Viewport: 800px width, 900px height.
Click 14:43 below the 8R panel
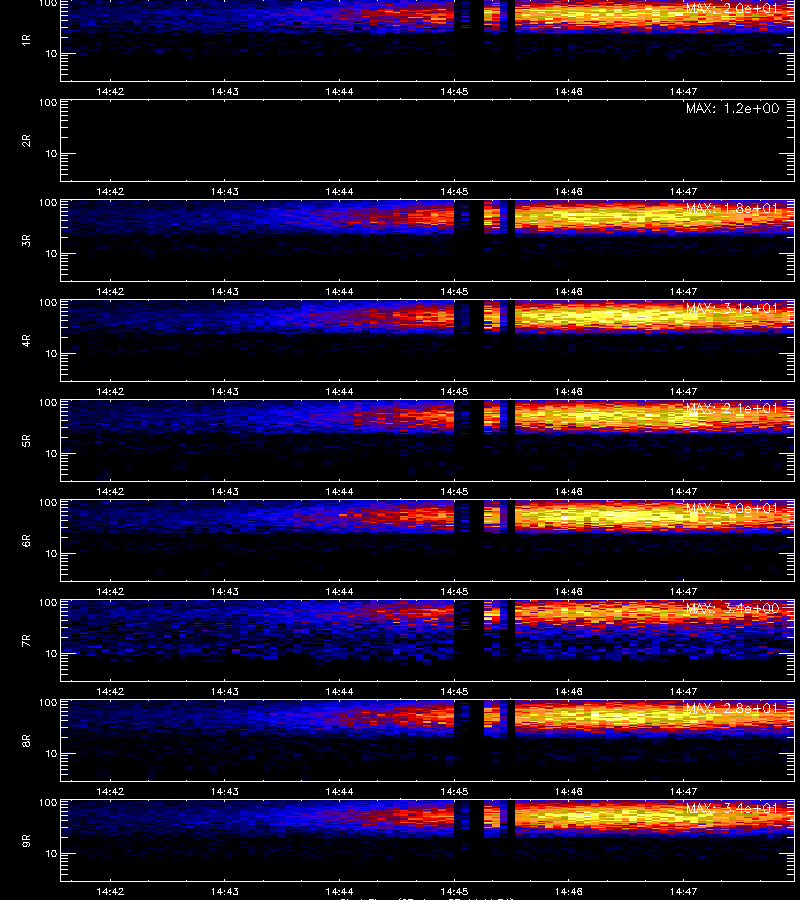coord(224,791)
